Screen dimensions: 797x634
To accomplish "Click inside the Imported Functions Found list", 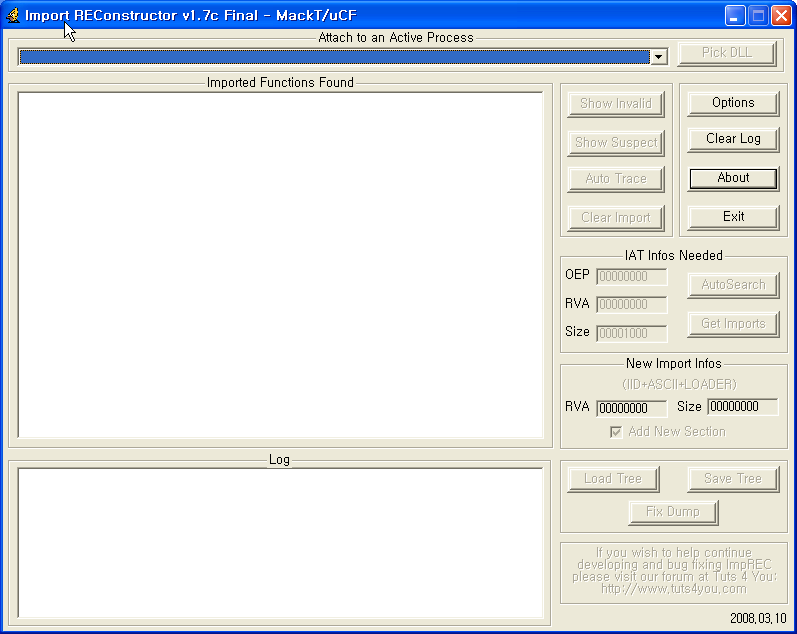I will (x=281, y=265).
